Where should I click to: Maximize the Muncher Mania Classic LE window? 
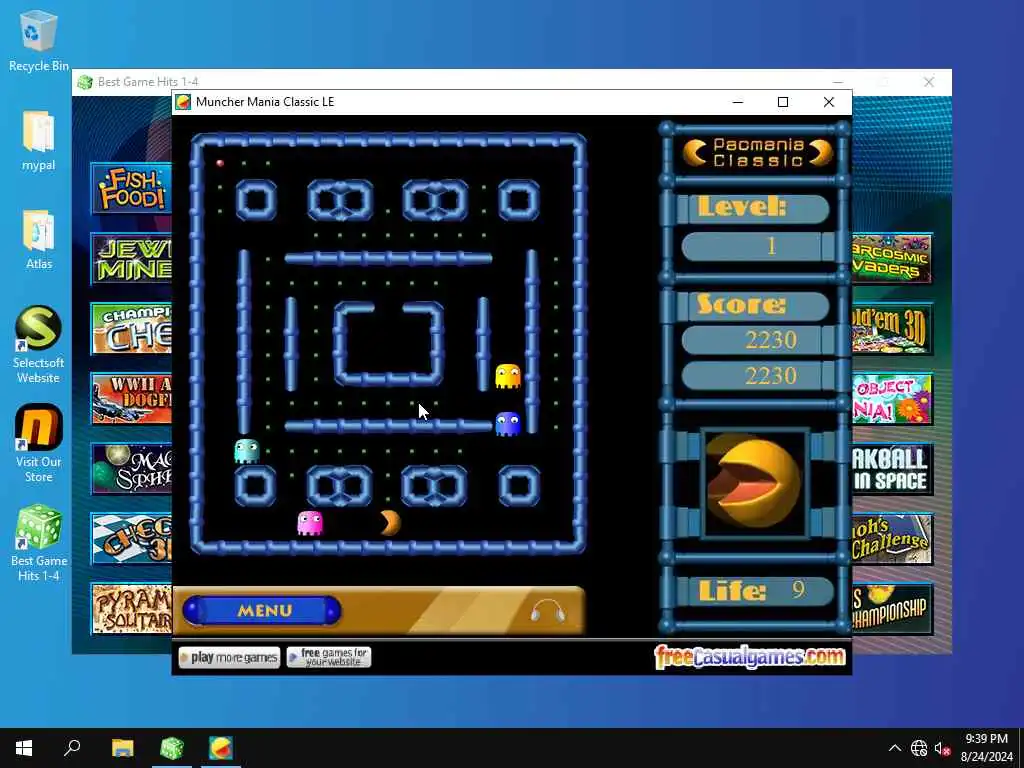(x=783, y=102)
